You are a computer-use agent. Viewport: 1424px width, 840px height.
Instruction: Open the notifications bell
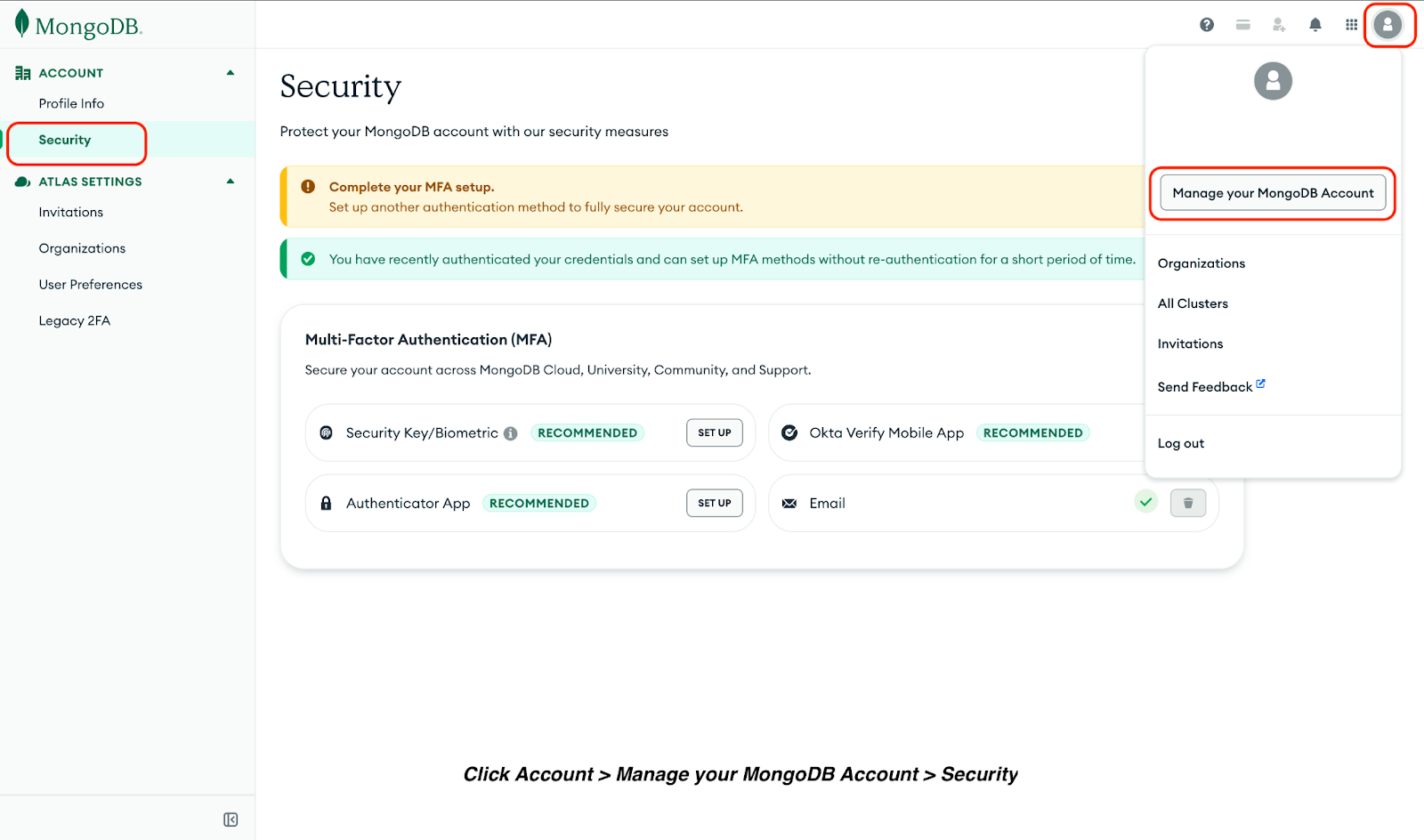click(x=1315, y=24)
